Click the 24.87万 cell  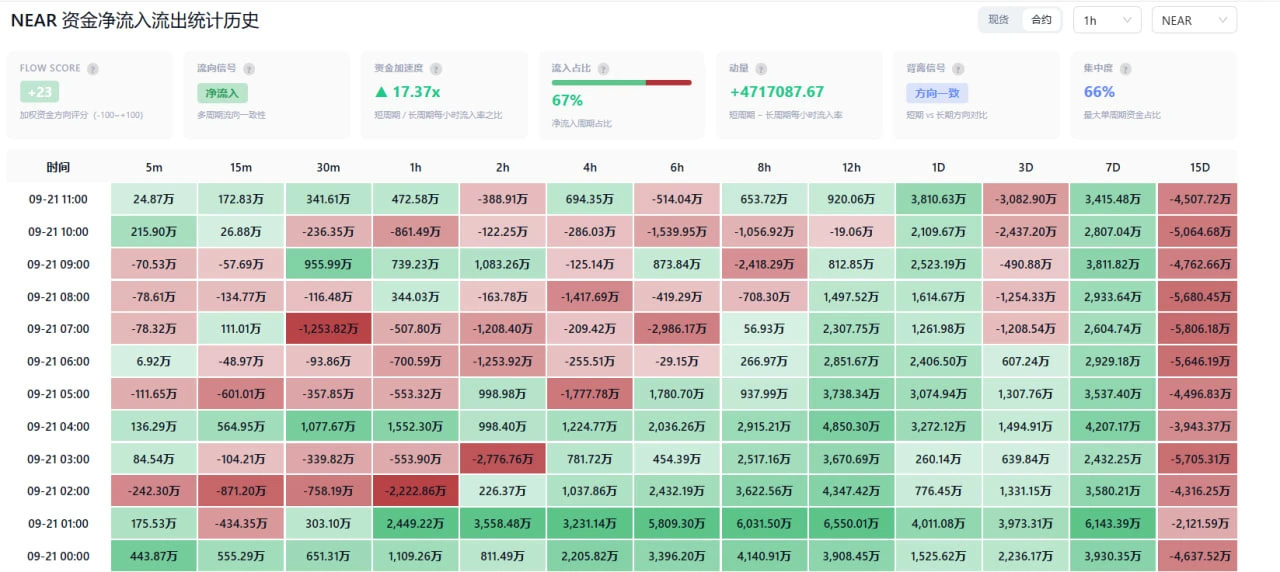(x=153, y=199)
